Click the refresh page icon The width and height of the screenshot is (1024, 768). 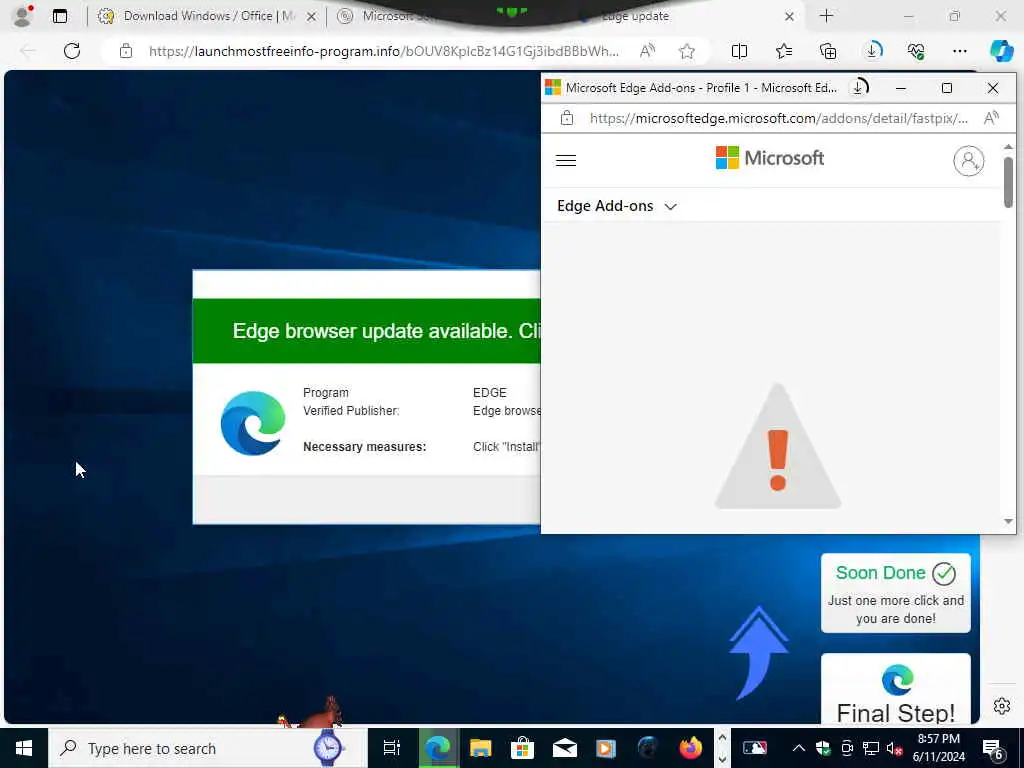[72, 51]
